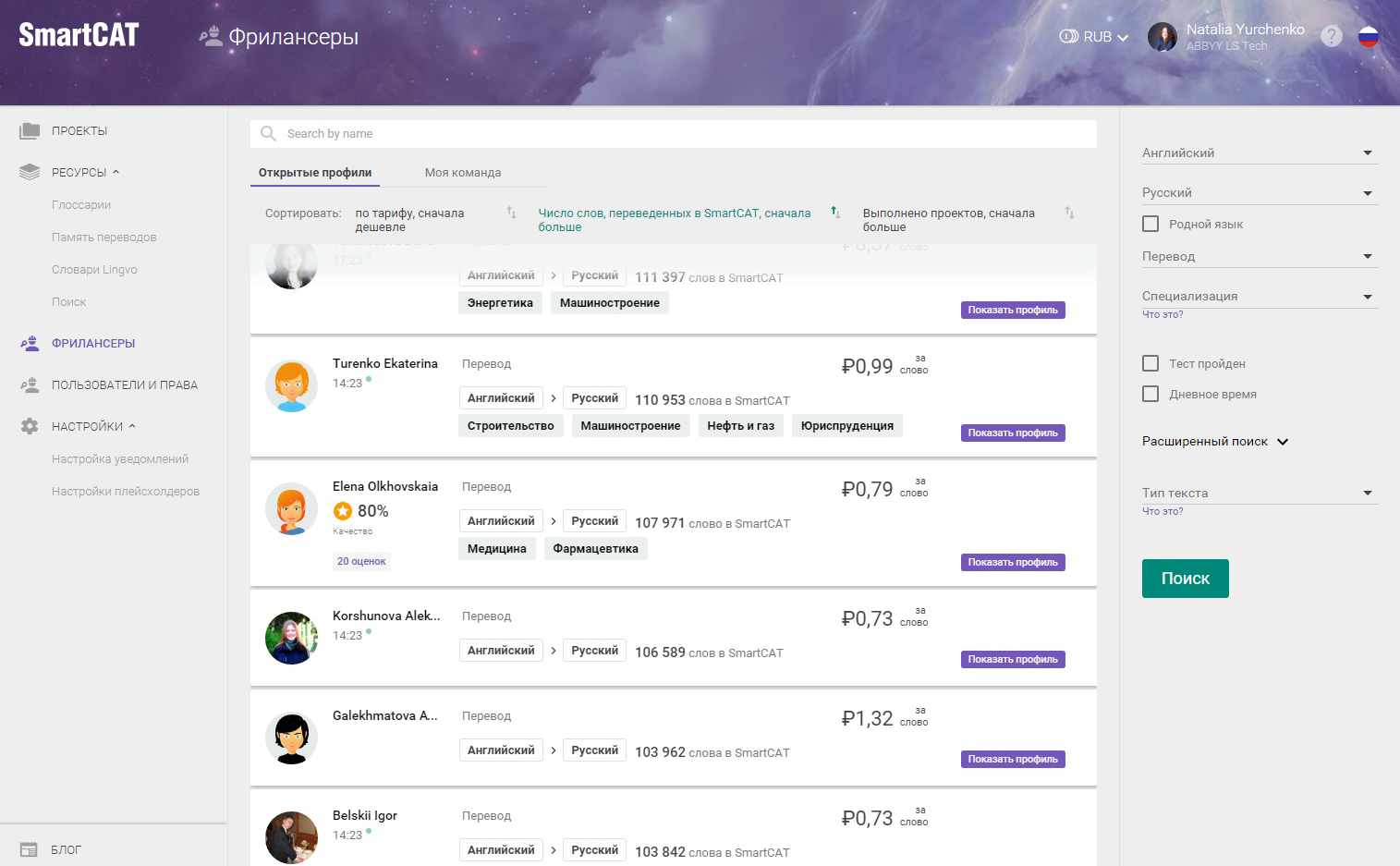Screen dimensions: 1400x866
Task: Click the star rating icon for Elena Olkhovskaia
Action: tap(343, 511)
